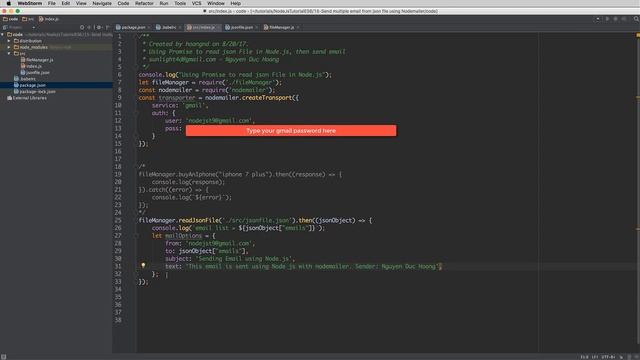Open the Apple menu
The image size is (640, 360).
(x=8, y=3)
